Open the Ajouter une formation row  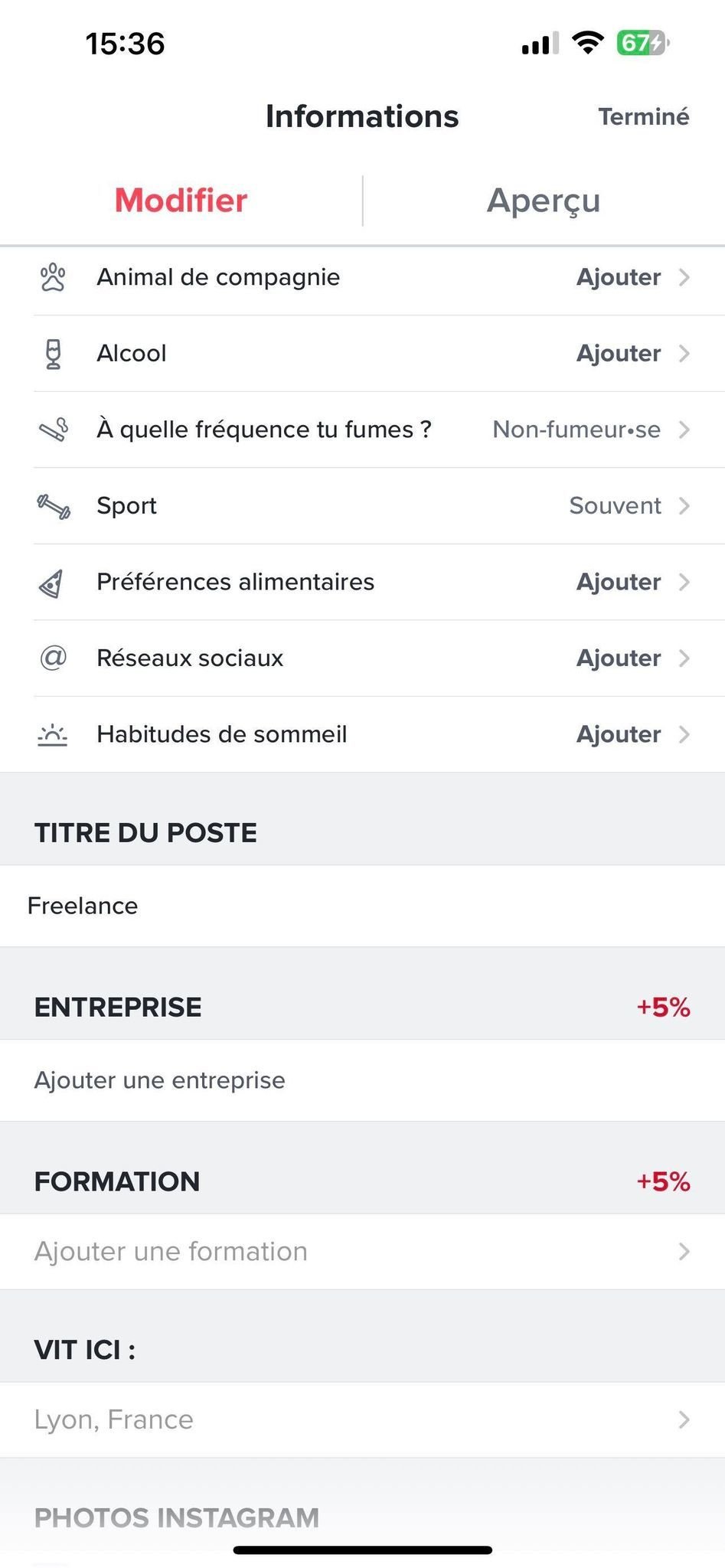(362, 1252)
